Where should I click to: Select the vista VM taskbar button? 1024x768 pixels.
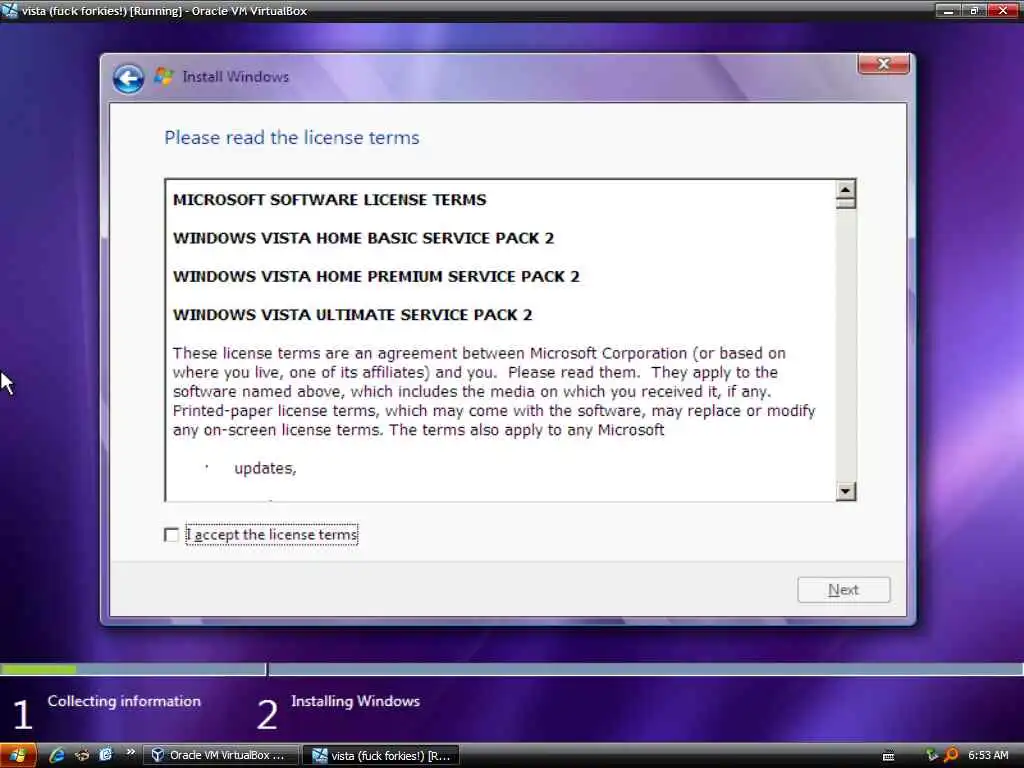click(383, 756)
